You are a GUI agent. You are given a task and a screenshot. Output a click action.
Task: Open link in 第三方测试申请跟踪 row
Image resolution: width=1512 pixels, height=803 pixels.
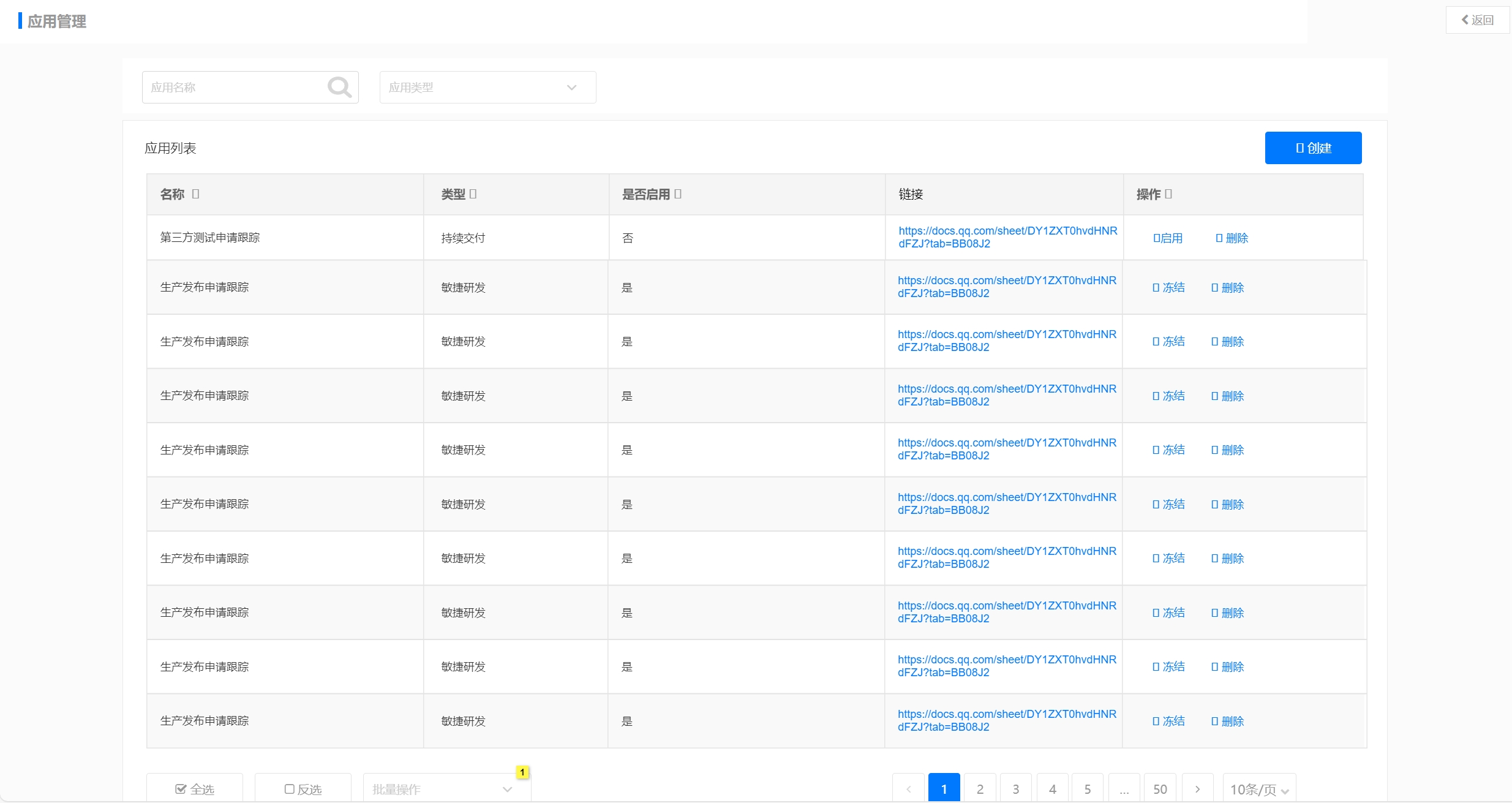click(x=1007, y=237)
